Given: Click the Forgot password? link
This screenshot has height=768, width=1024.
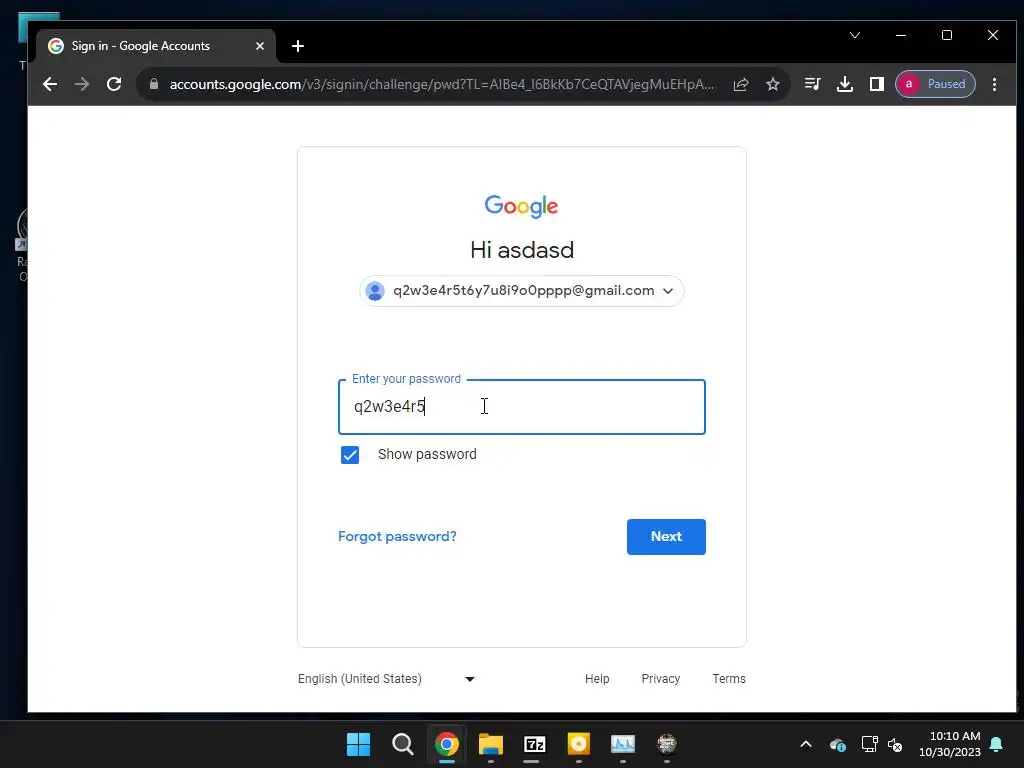Looking at the screenshot, I should pos(397,536).
